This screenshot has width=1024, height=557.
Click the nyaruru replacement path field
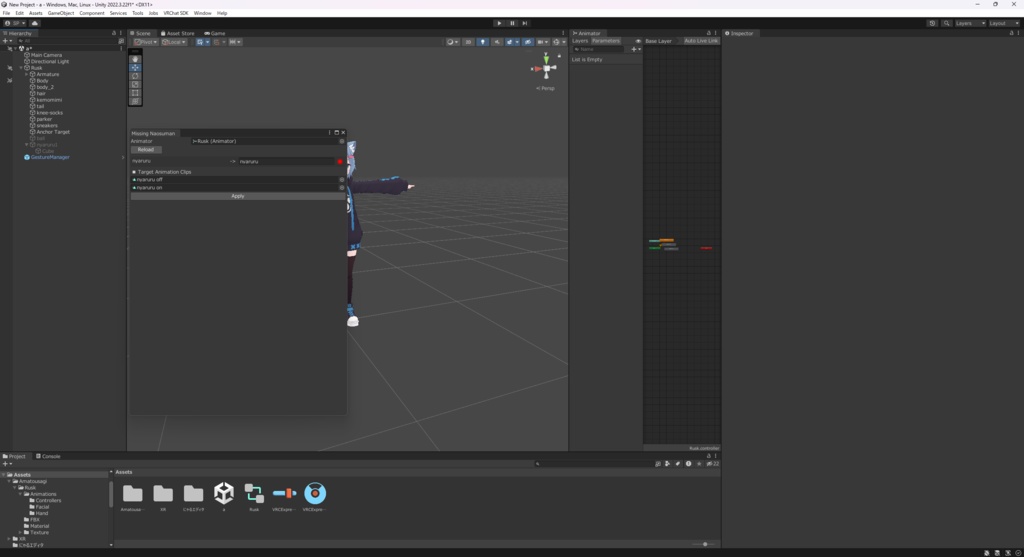tap(286, 161)
